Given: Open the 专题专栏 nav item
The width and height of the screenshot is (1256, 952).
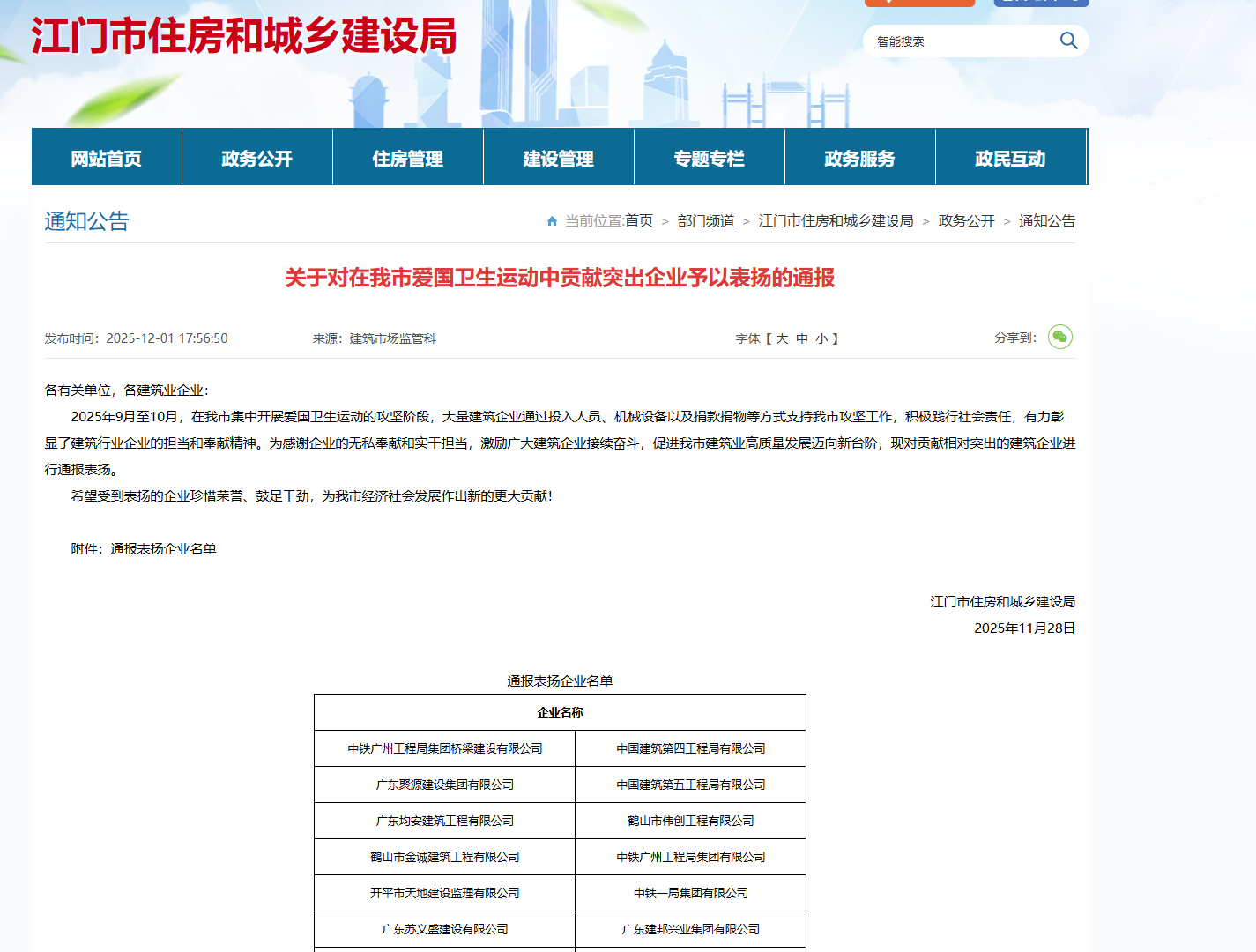Looking at the screenshot, I should [710, 159].
